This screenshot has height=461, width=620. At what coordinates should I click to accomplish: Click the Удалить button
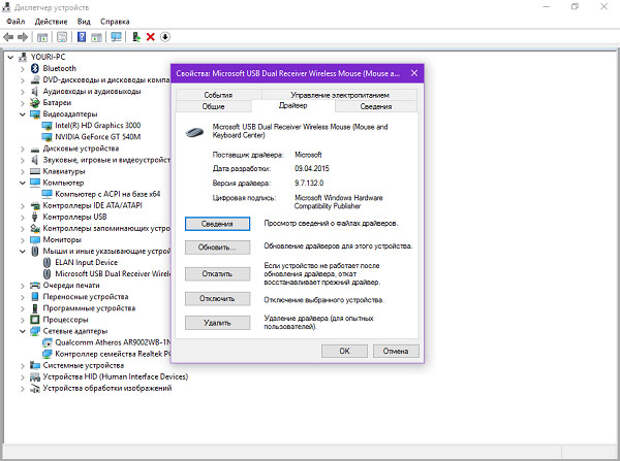(217, 323)
